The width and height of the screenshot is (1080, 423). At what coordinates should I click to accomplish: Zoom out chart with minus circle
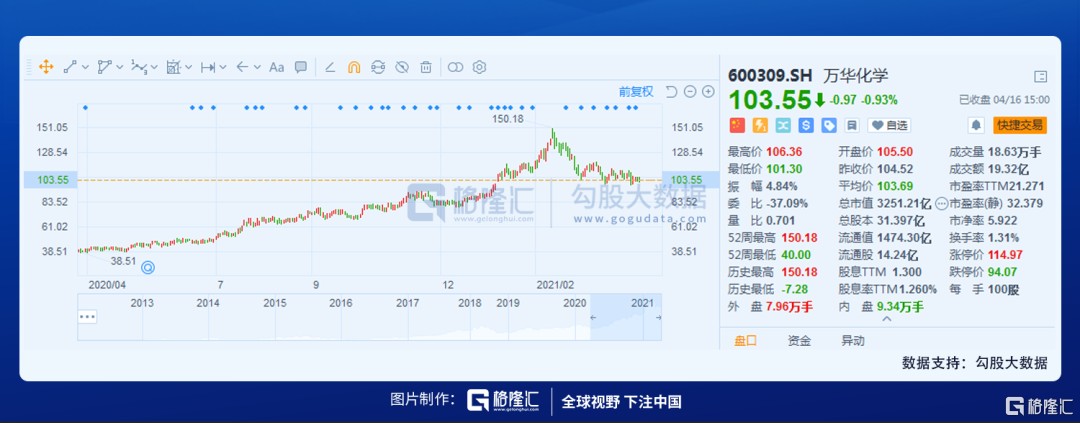(690, 92)
